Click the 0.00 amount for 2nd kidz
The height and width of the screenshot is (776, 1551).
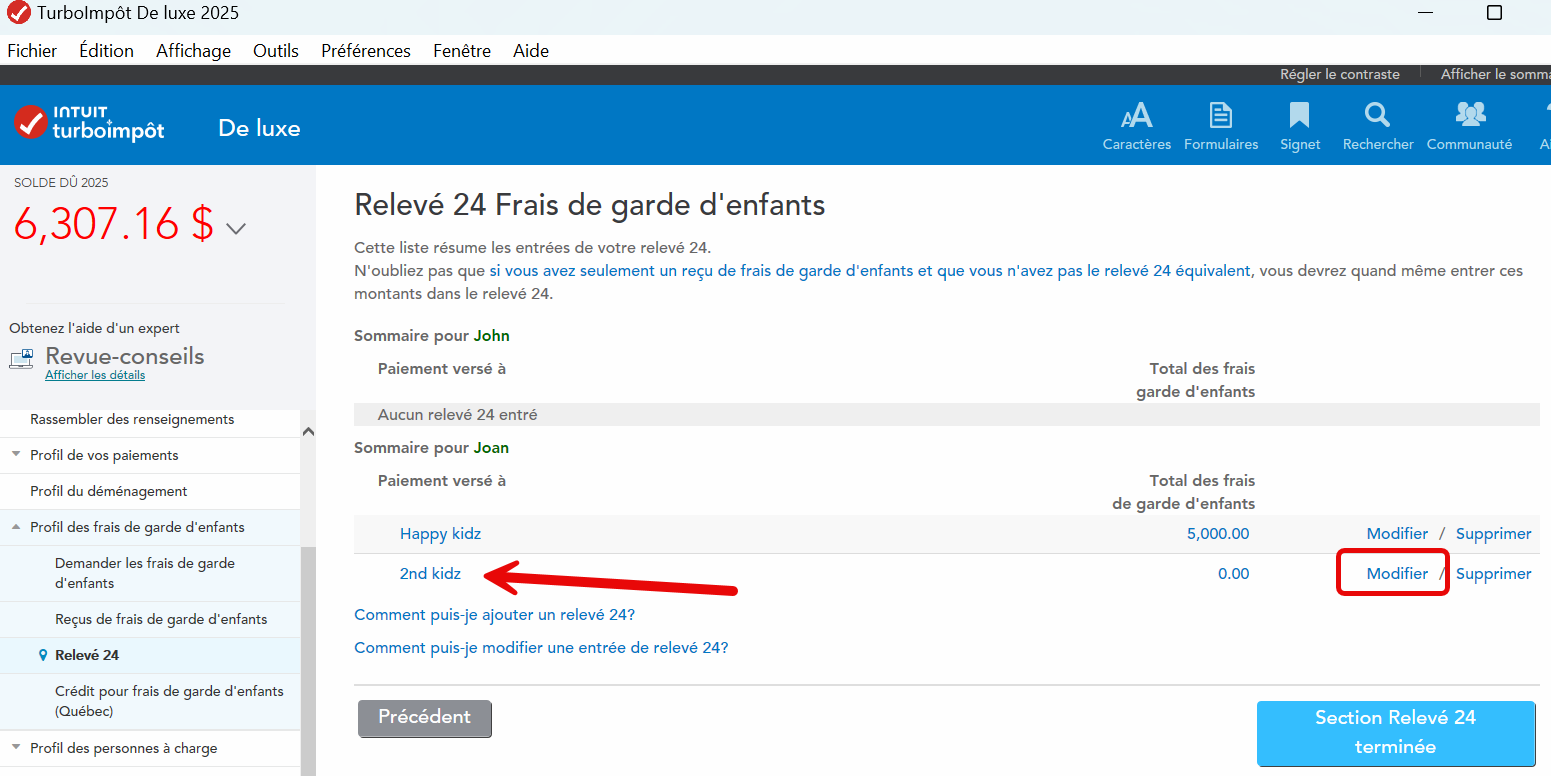1234,574
